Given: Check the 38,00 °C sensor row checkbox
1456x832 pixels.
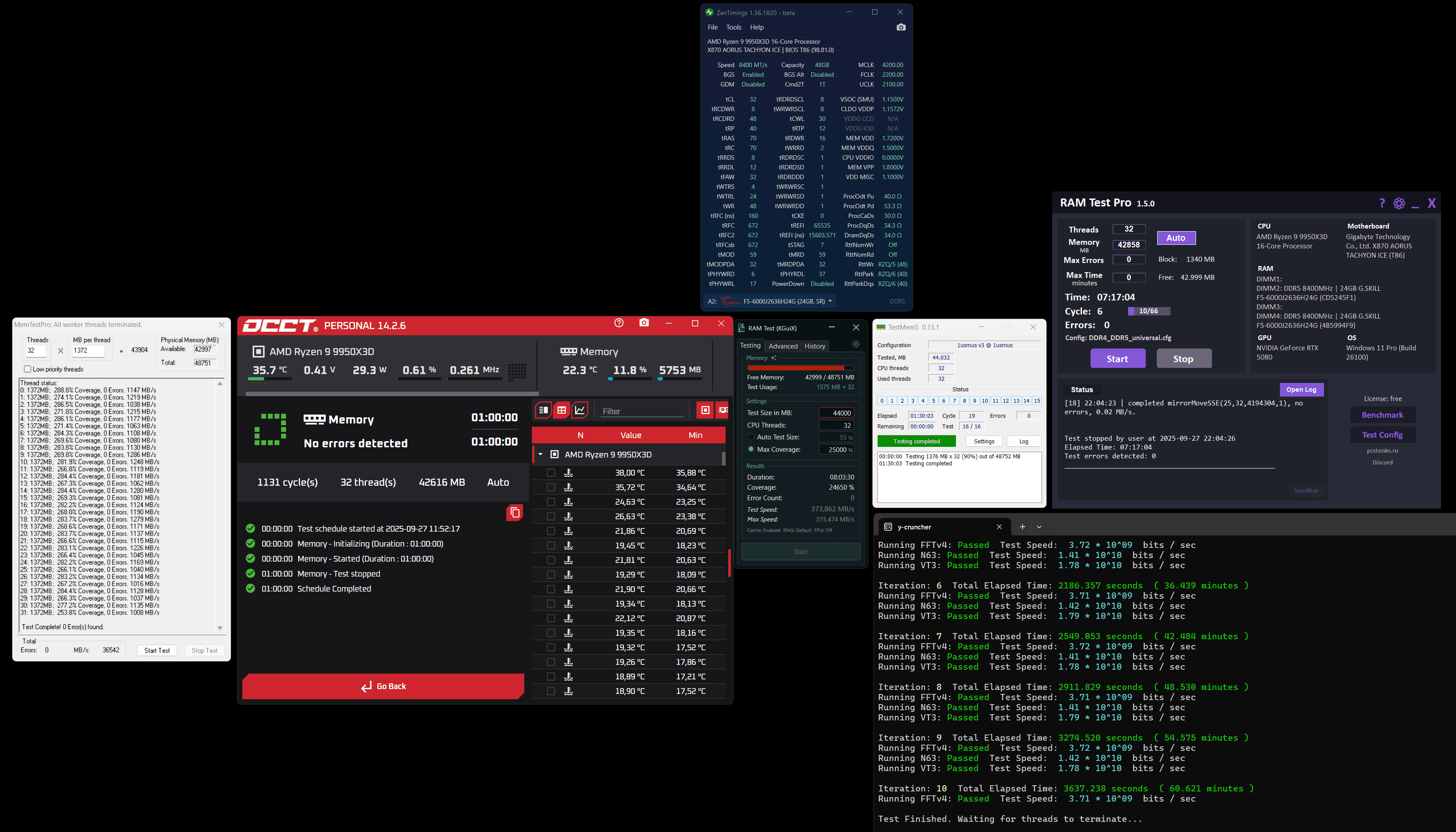Looking at the screenshot, I should coord(550,472).
